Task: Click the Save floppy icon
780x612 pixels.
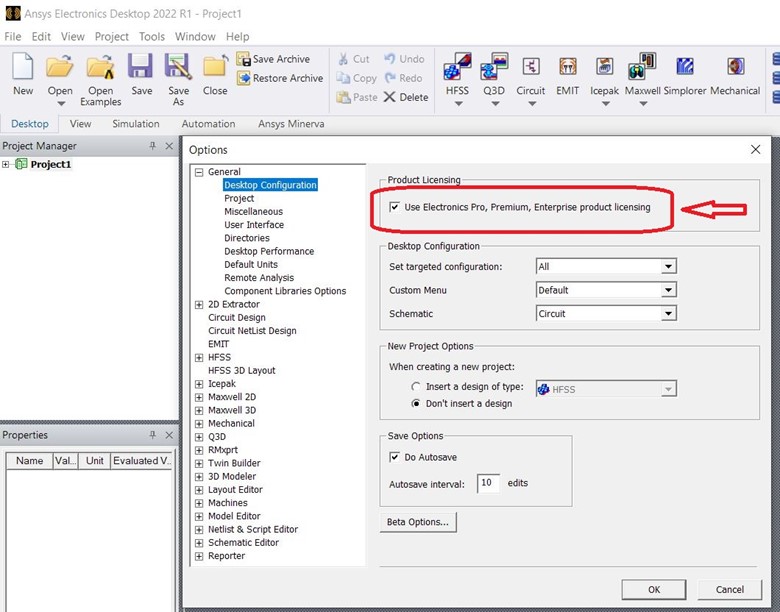Action: 141,67
